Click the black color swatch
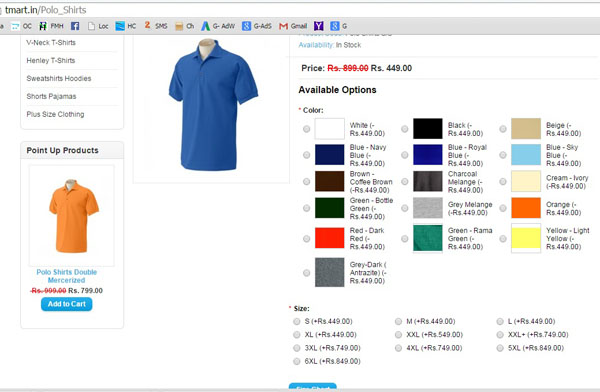This screenshot has height=392, width=600. 428,129
